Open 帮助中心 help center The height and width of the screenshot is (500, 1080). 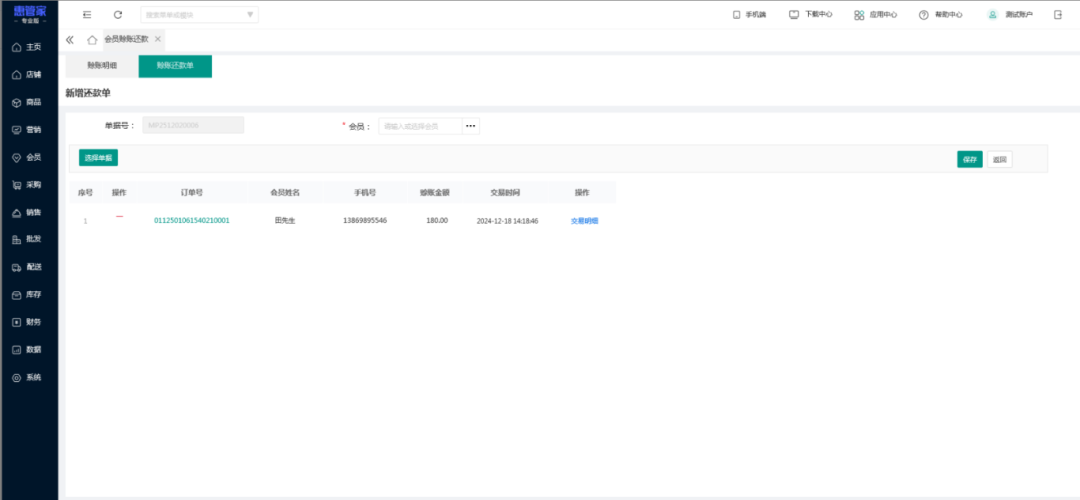(x=940, y=15)
